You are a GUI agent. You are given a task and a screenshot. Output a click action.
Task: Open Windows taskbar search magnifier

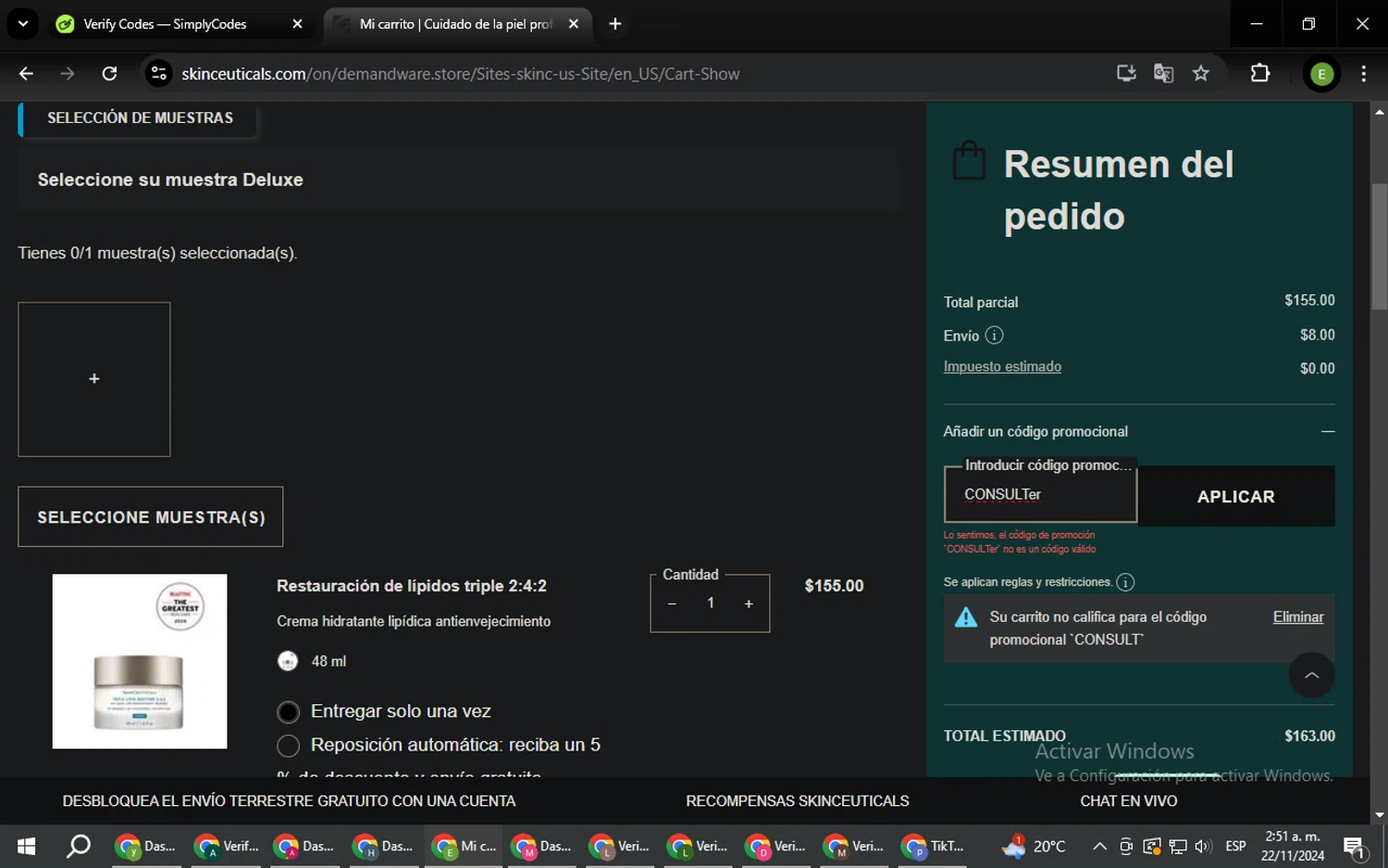point(79,846)
